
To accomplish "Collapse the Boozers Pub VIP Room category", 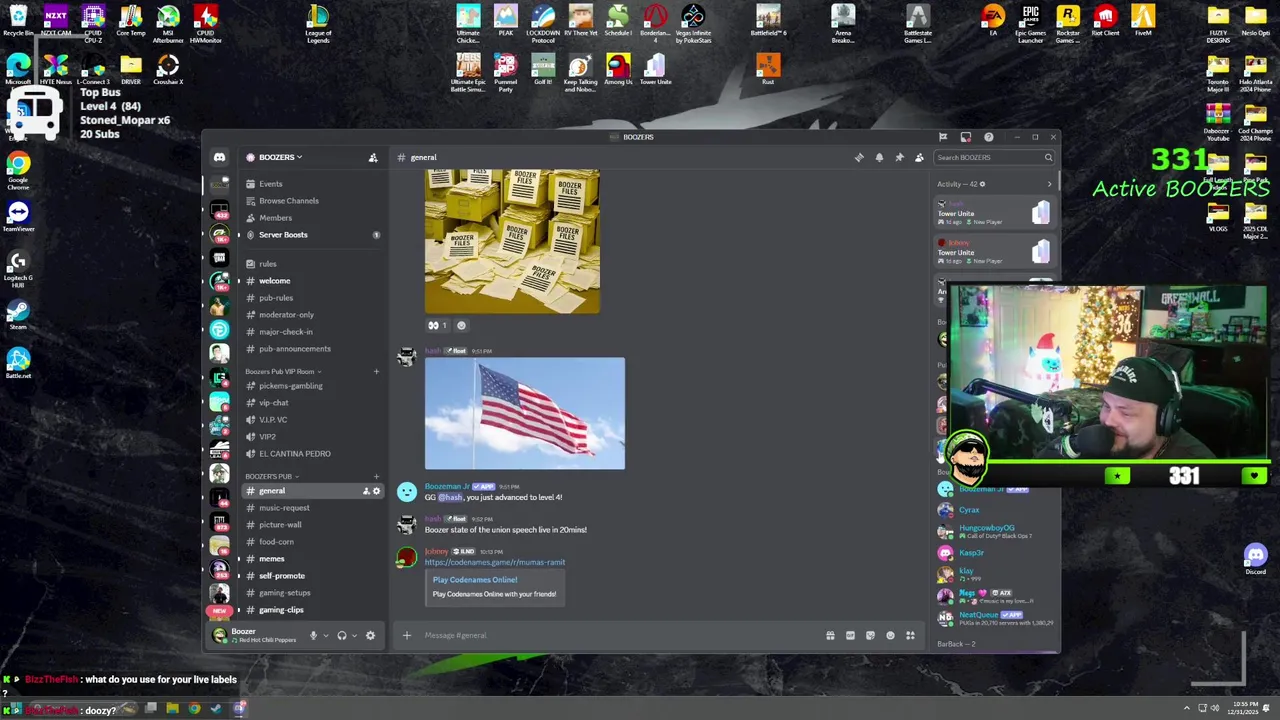I will (x=282, y=371).
